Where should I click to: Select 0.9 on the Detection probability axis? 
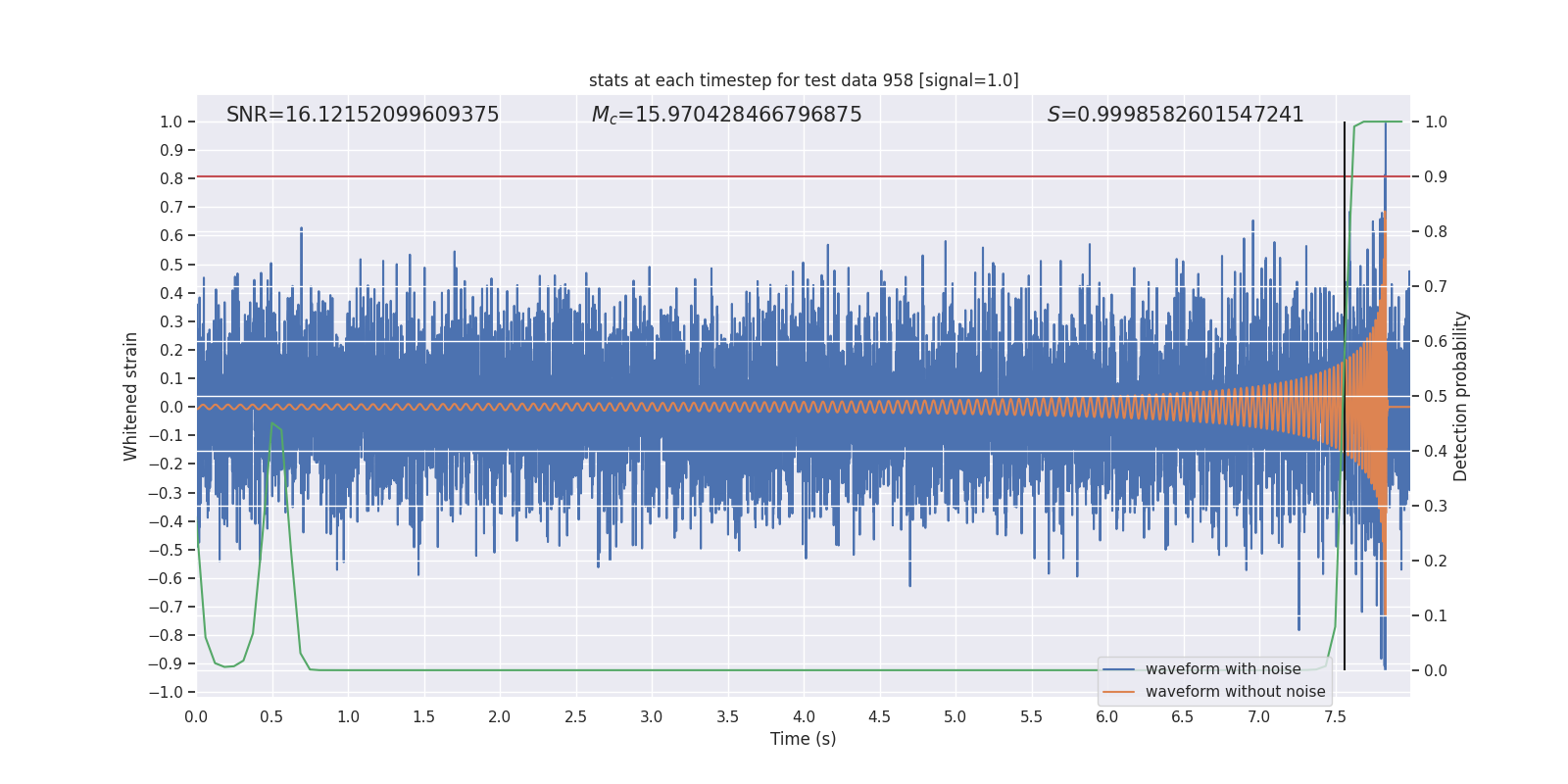1436,177
